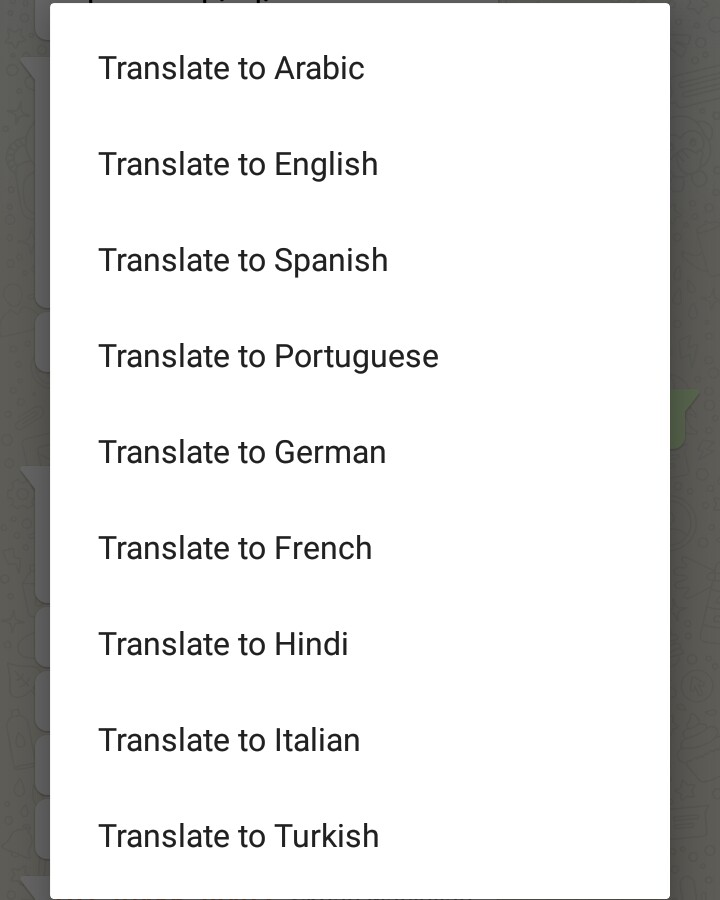Set French as the target language
The height and width of the screenshot is (900, 720).
click(x=360, y=548)
